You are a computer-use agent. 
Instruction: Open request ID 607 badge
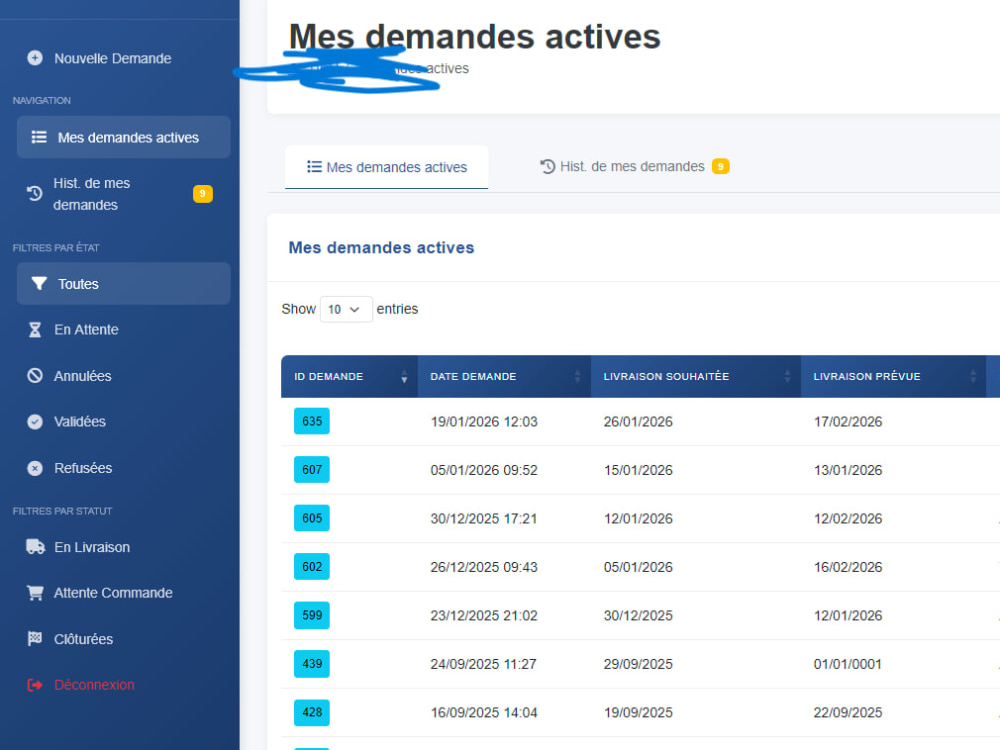[312, 469]
